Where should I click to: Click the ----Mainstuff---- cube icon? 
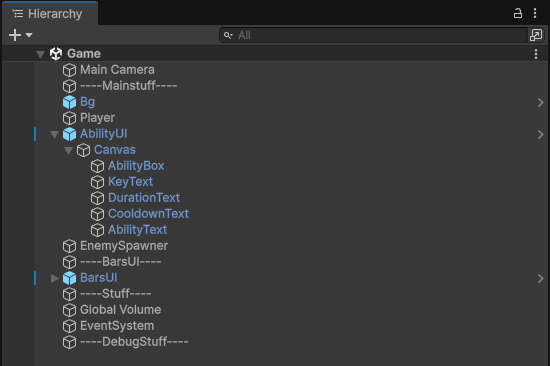(x=69, y=86)
